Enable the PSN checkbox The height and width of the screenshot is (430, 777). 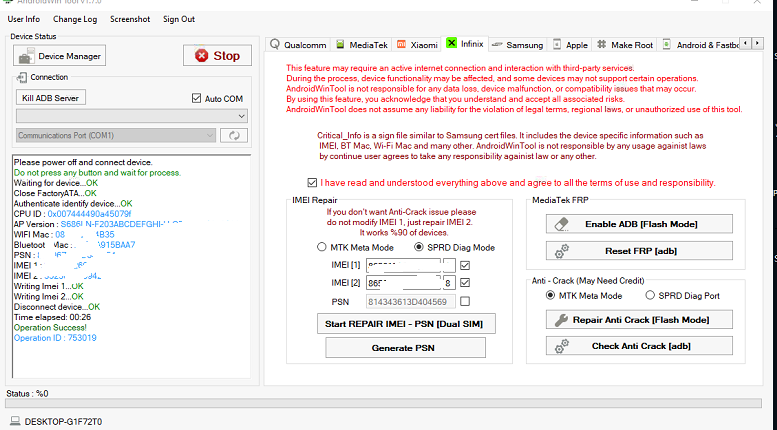pos(465,301)
